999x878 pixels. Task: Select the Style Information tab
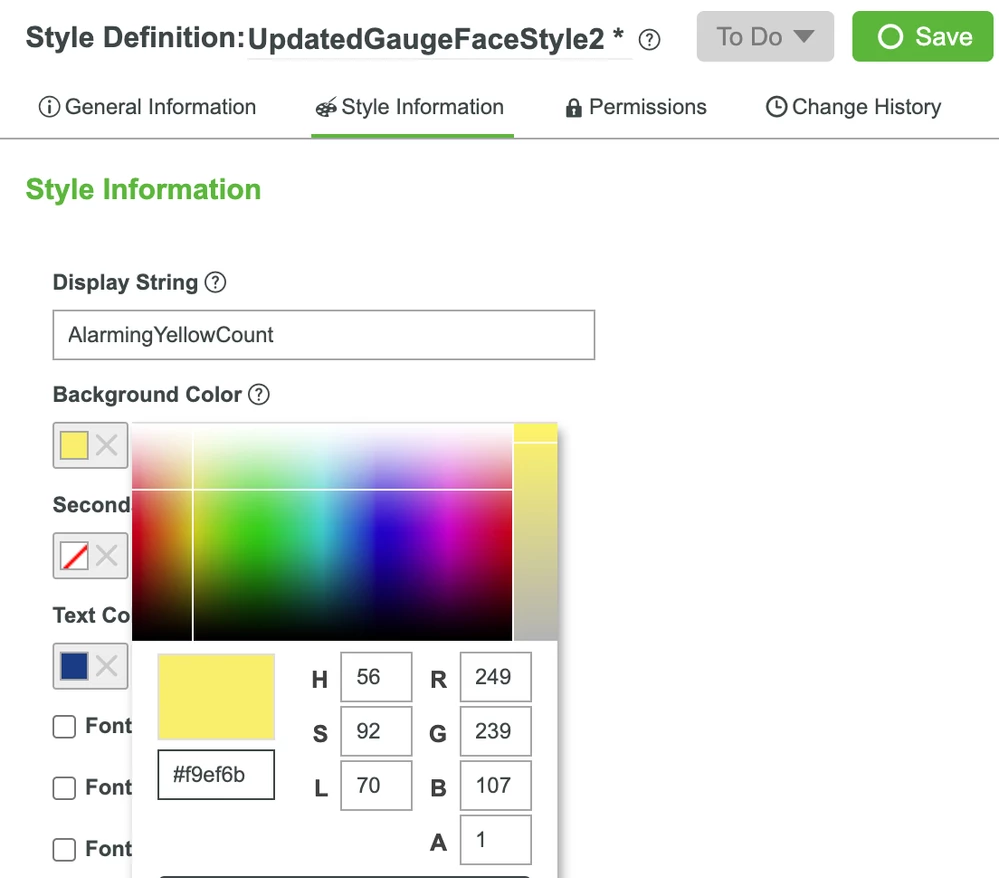click(410, 107)
